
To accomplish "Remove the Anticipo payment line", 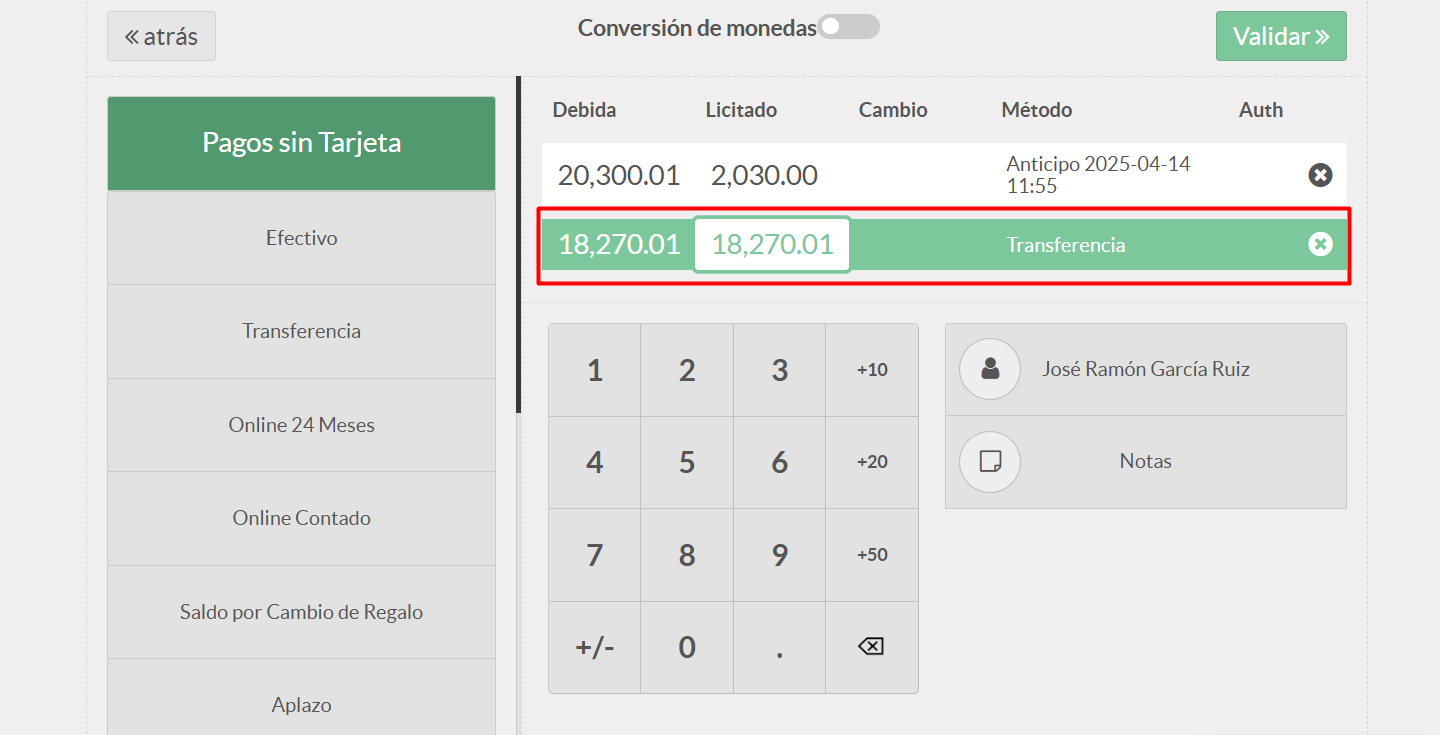I will [1320, 175].
